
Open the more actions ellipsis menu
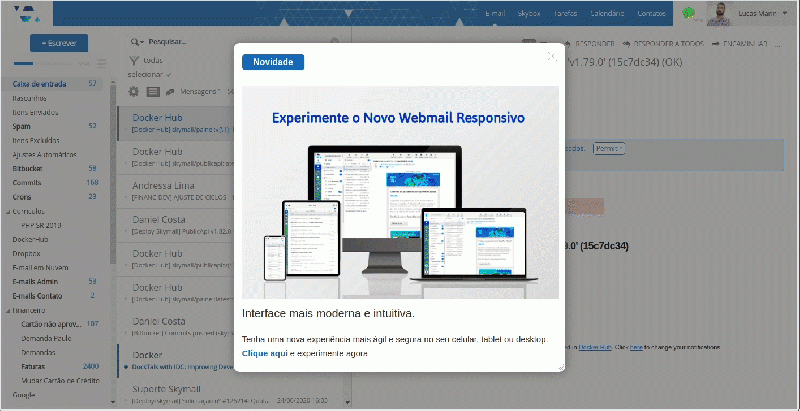(778, 44)
